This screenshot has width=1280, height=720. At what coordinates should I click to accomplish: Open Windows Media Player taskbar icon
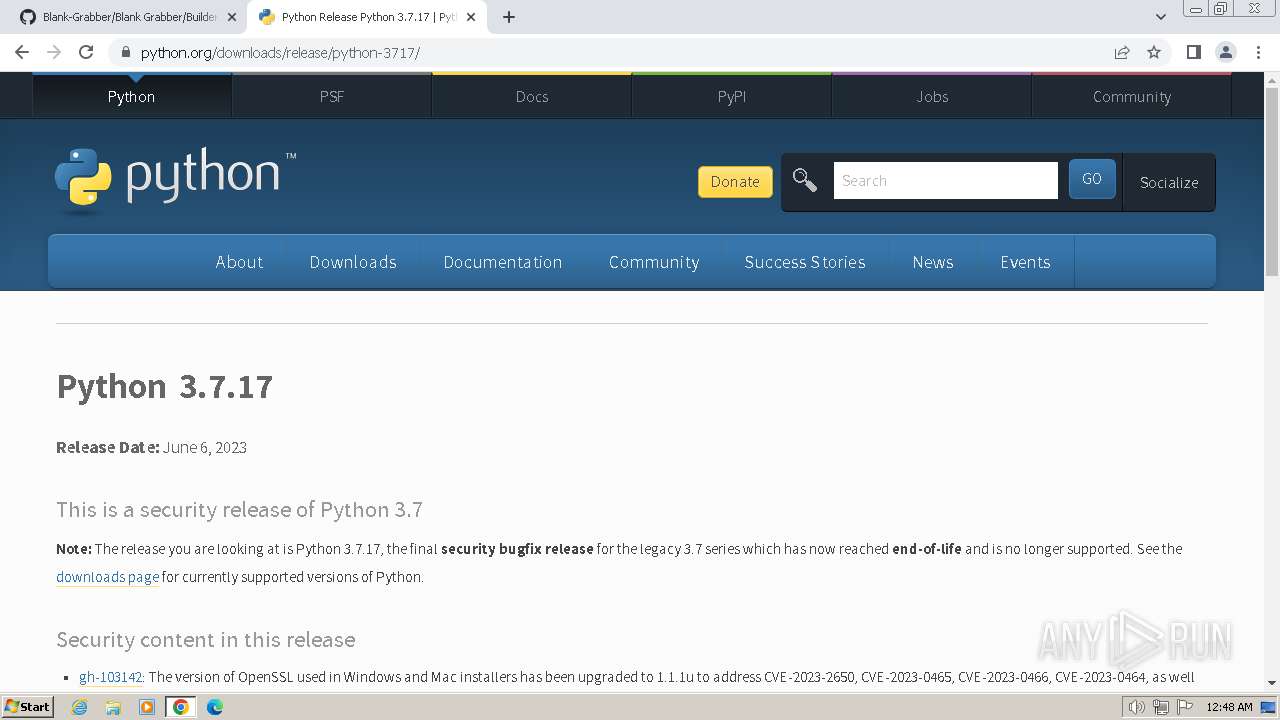coord(147,707)
